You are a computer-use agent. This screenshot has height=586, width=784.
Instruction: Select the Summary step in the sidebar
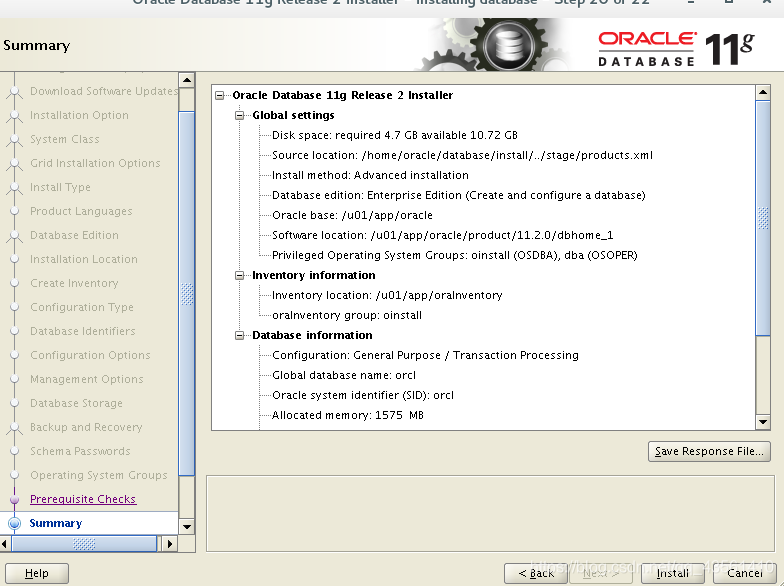56,523
